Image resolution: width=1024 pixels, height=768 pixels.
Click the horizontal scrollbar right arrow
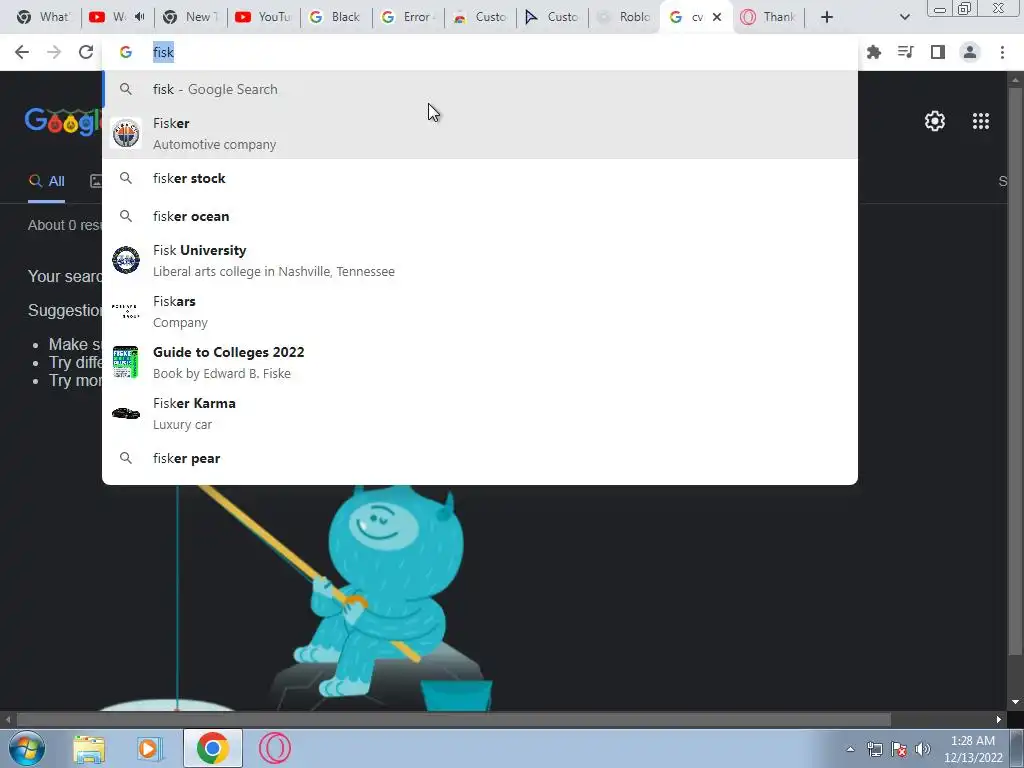point(999,720)
